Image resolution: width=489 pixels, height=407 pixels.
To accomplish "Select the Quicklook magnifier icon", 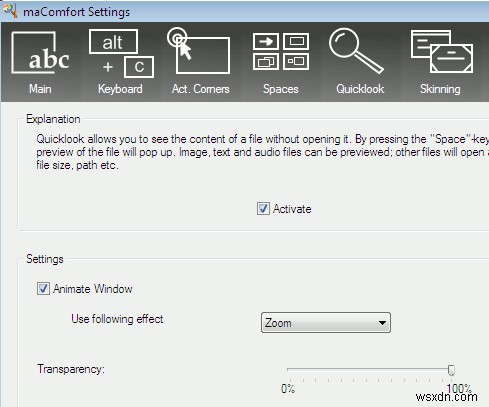I will point(356,51).
